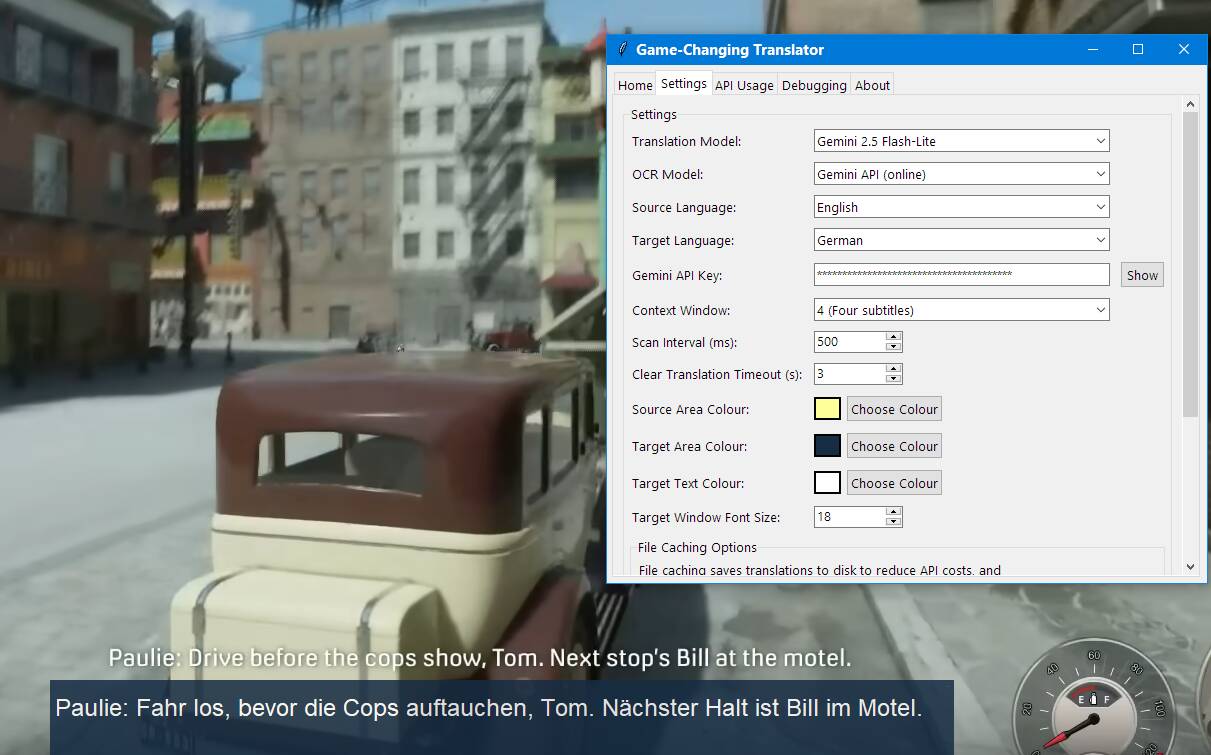The height and width of the screenshot is (755, 1211).
Task: Decrease Target Window Font Size
Action: [x=894, y=522]
